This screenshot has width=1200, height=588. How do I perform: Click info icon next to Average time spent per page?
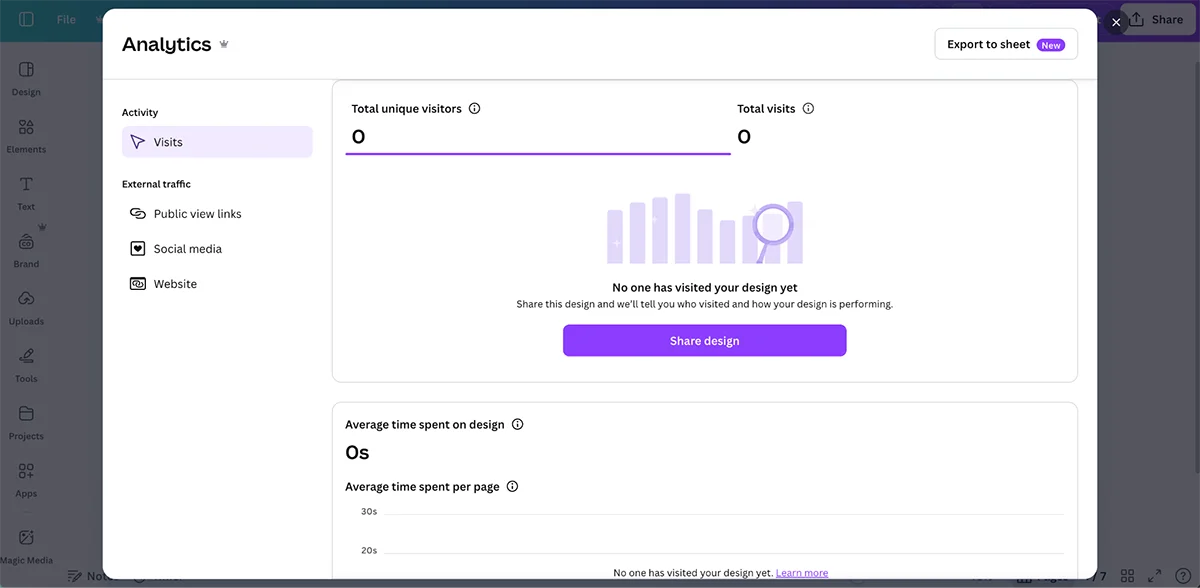(x=512, y=487)
